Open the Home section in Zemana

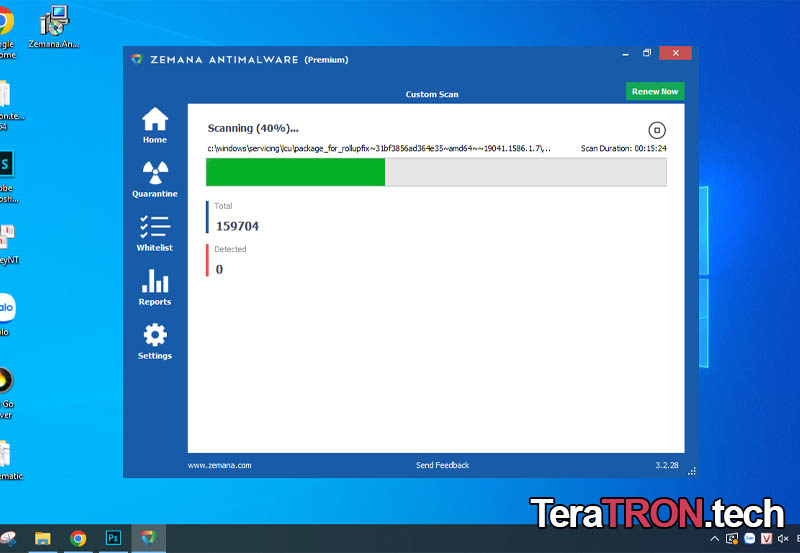(x=155, y=125)
